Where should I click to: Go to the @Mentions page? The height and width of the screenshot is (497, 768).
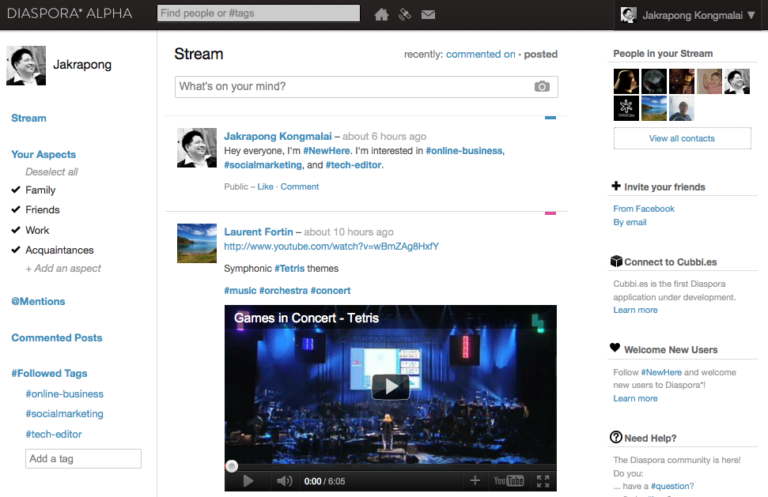pyautogui.click(x=38, y=301)
